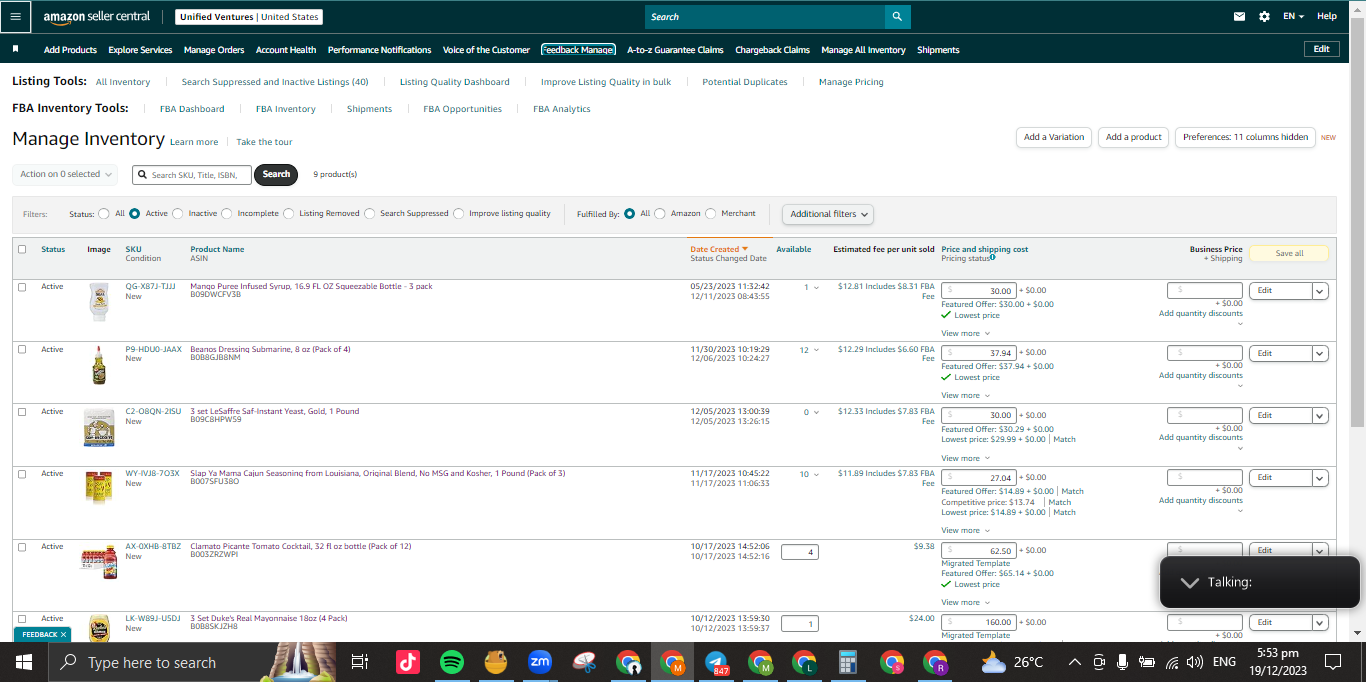Open the mail messages icon
Screen dimensions: 1366x682
(1239, 16)
